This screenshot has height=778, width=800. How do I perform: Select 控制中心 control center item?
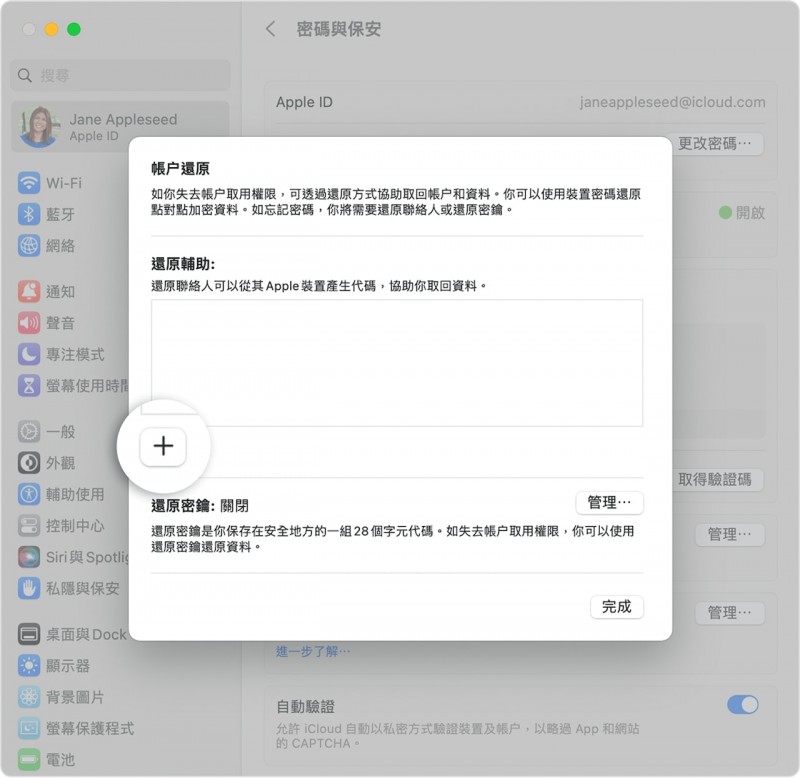[x=74, y=525]
